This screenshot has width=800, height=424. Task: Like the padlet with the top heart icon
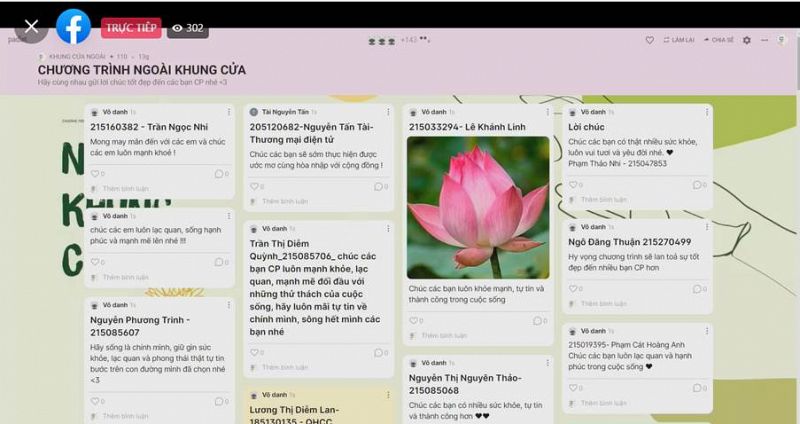pyautogui.click(x=649, y=40)
